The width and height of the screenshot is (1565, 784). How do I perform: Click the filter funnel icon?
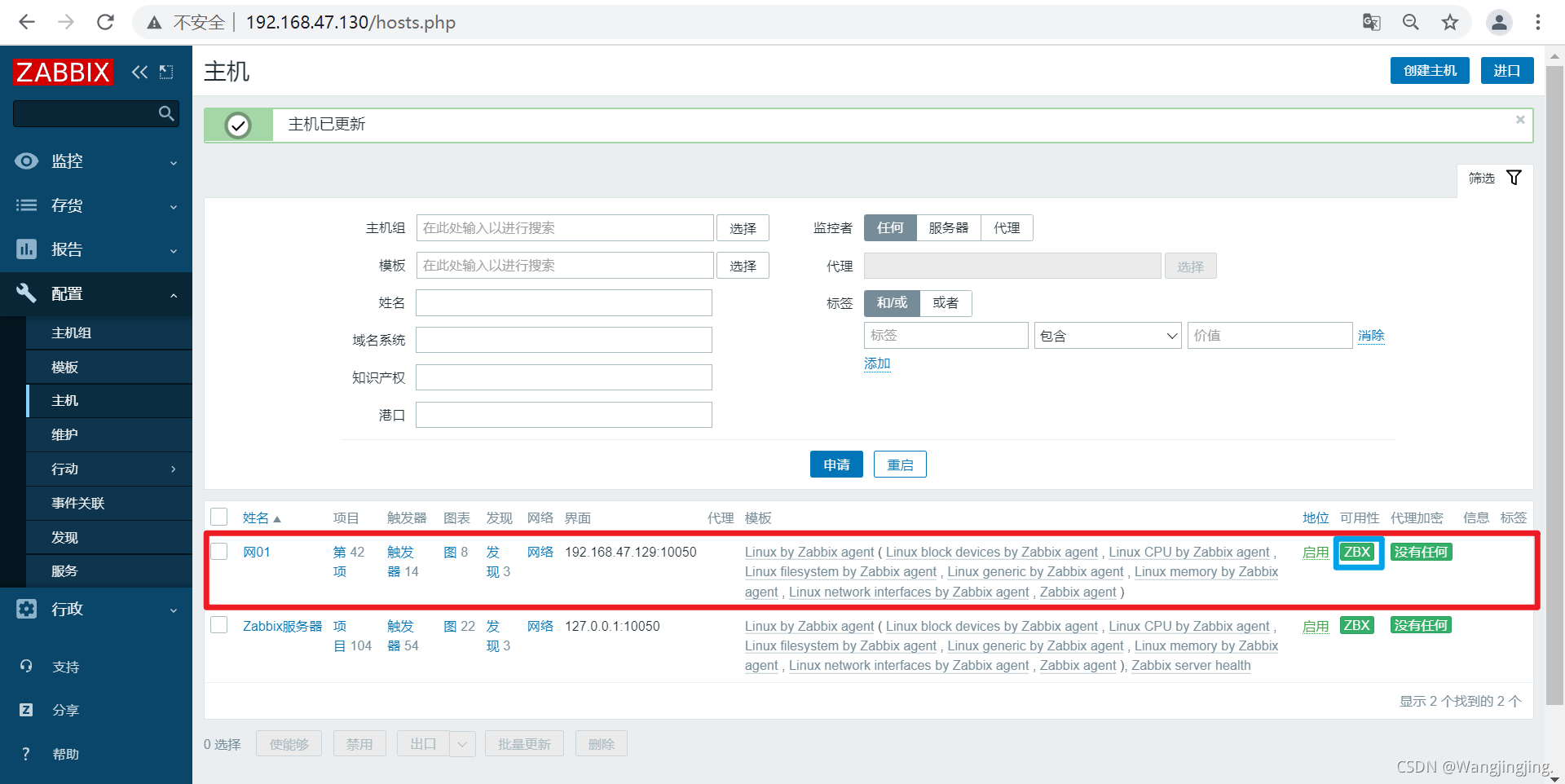[1514, 178]
